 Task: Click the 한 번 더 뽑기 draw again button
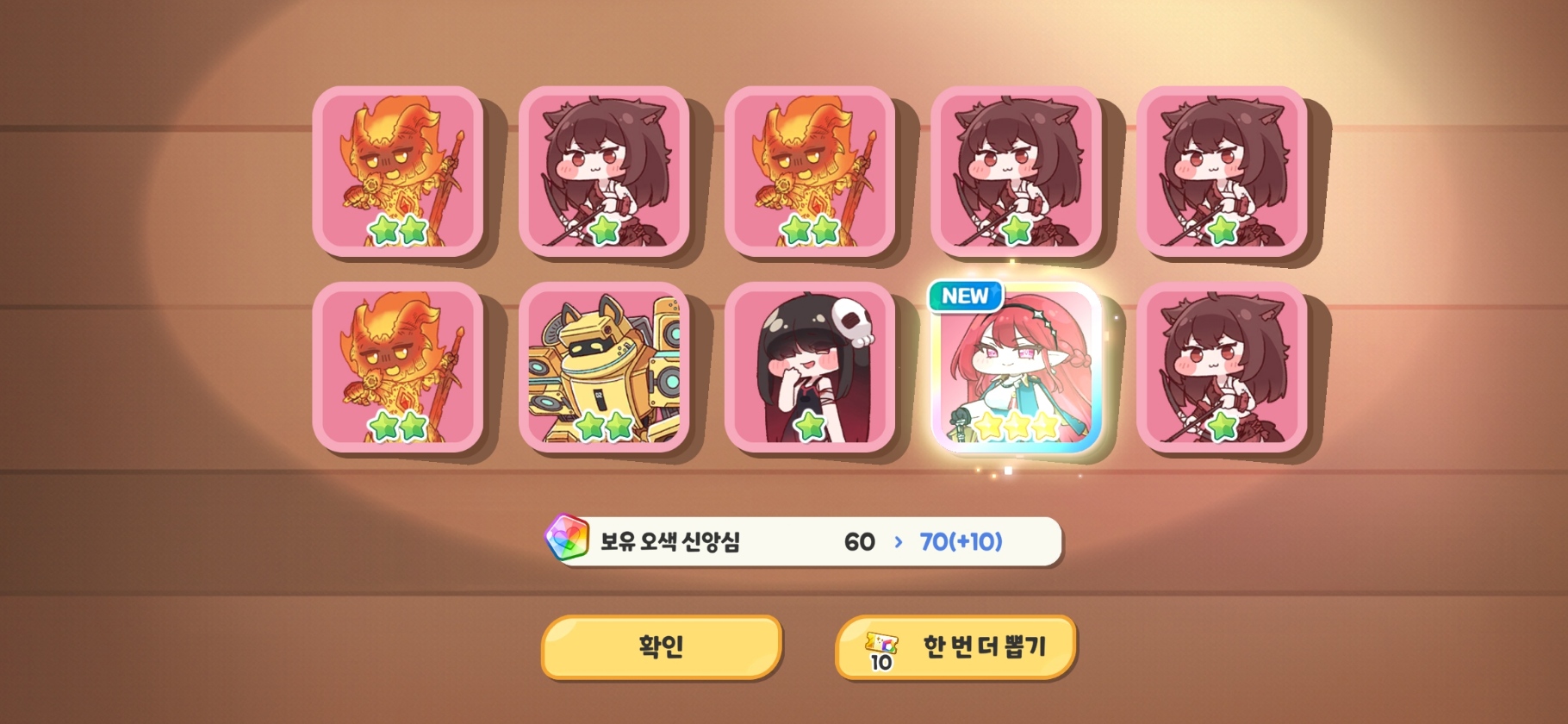(955, 646)
